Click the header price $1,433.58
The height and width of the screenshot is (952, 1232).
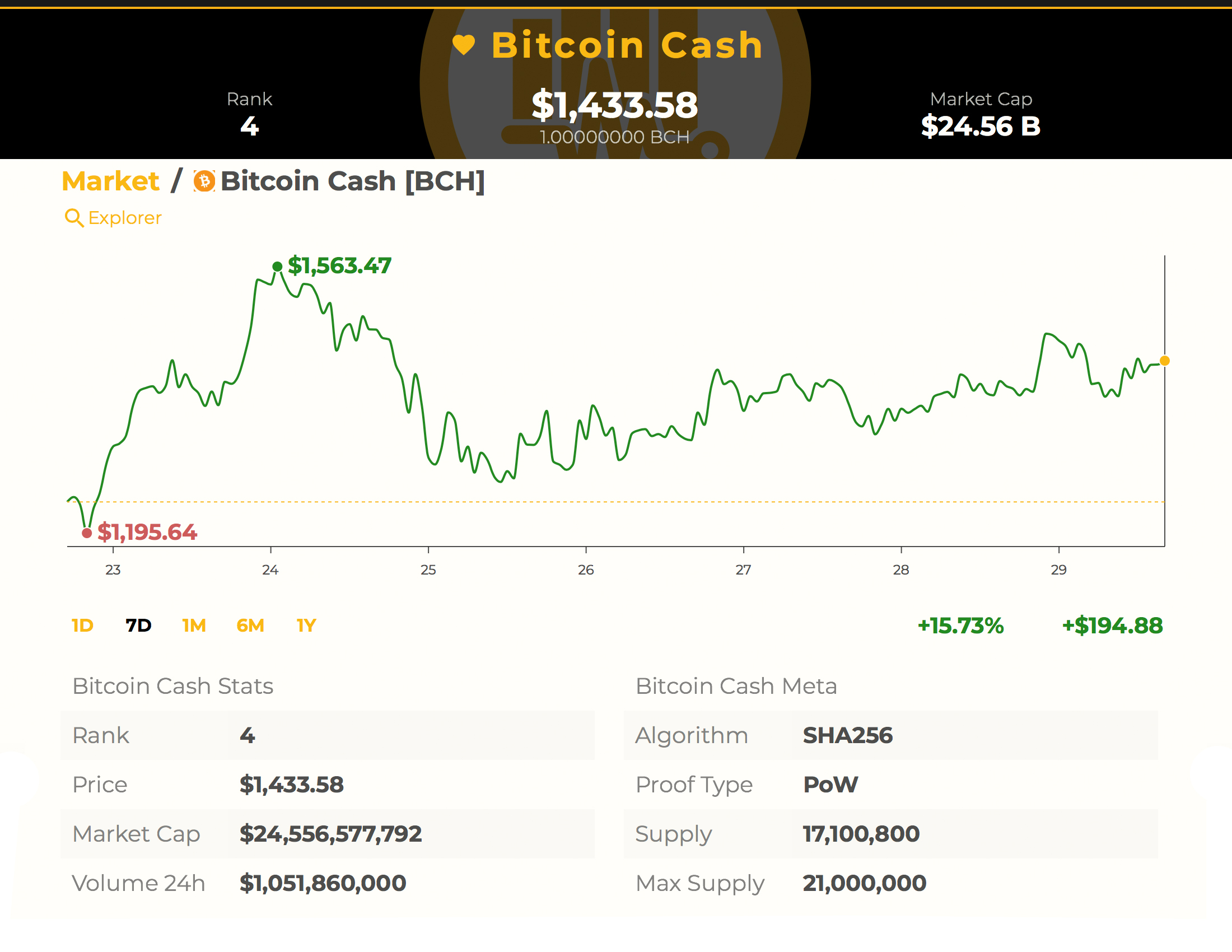tap(614, 105)
